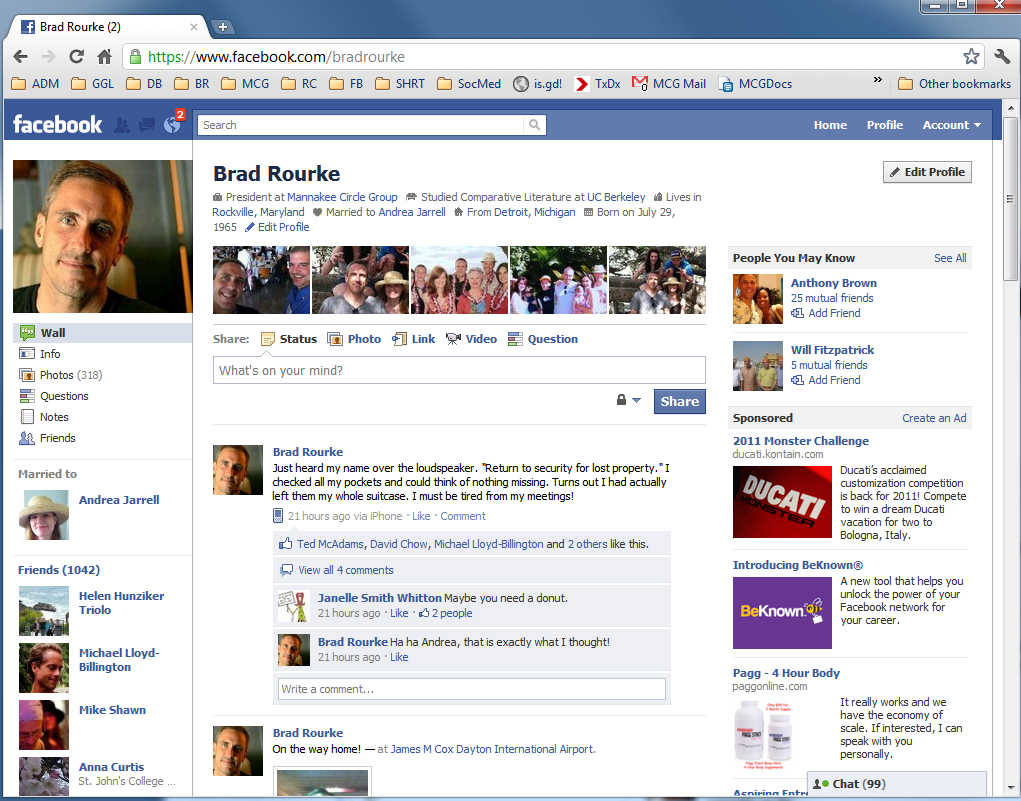Open the messages icon in Facebook header

tap(146, 125)
